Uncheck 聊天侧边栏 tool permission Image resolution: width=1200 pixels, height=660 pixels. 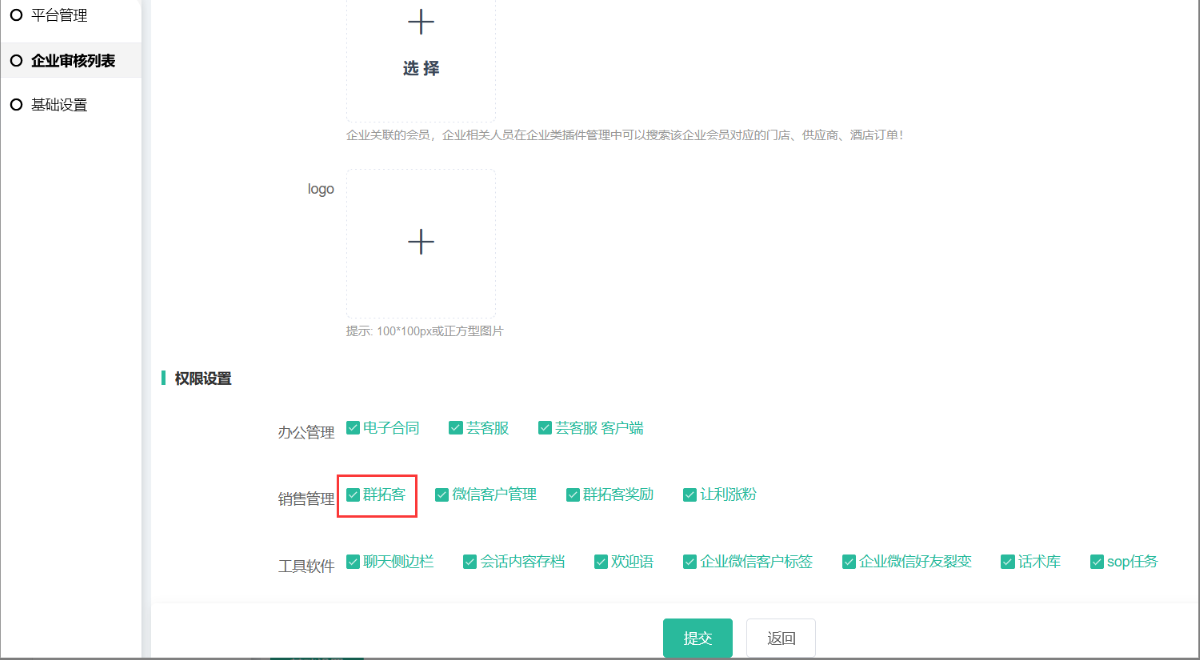pos(353,562)
